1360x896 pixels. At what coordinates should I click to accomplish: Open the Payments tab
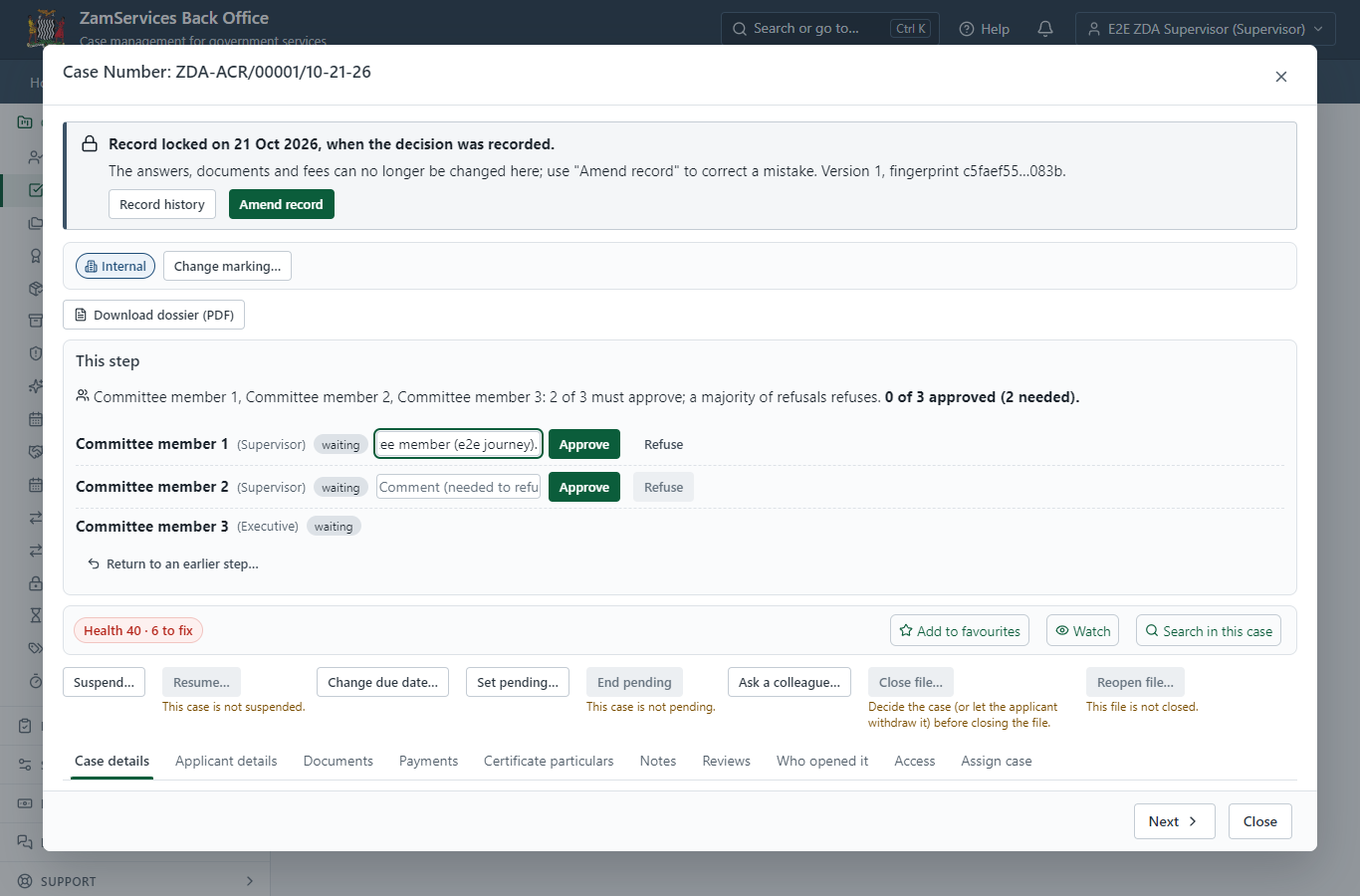click(429, 761)
